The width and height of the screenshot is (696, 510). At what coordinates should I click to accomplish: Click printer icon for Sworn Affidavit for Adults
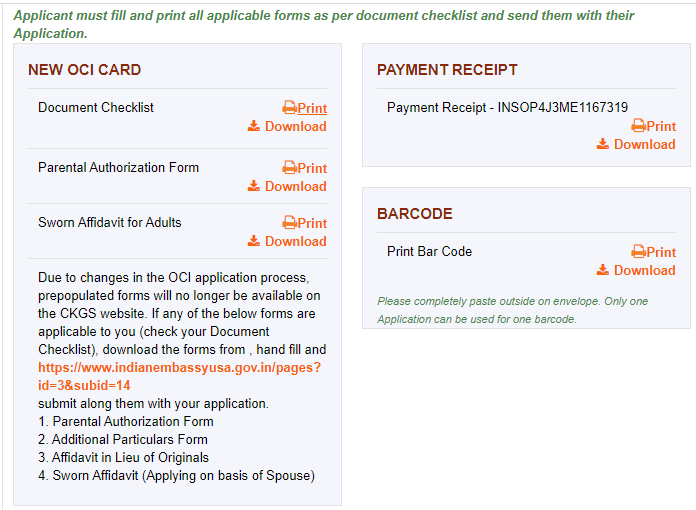289,222
